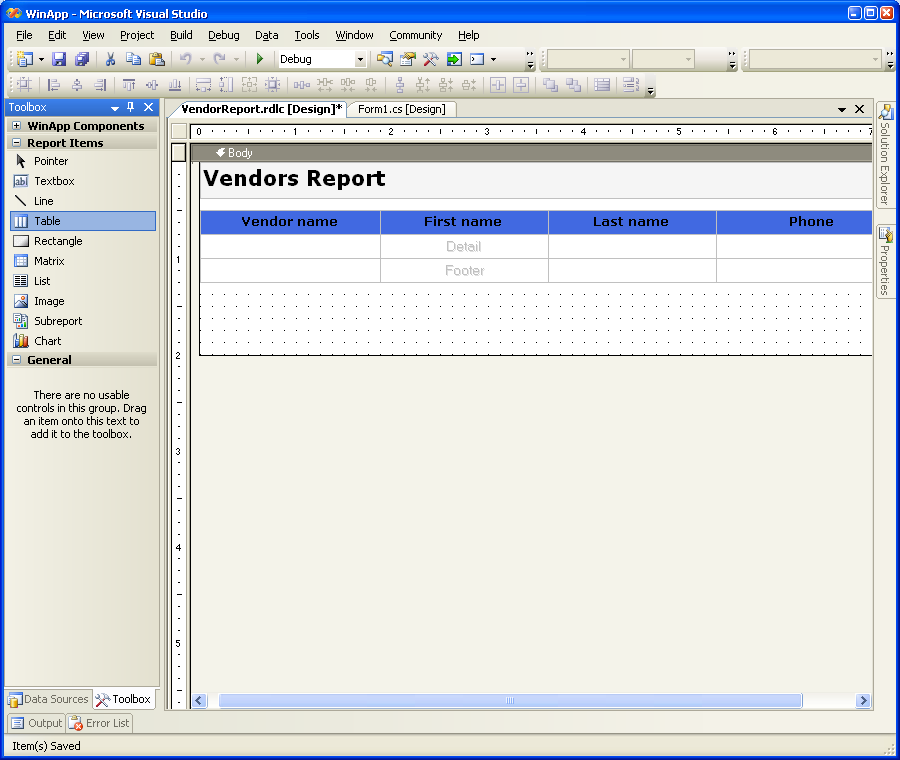Toggle the Toolbox auto-hide pin
900x760 pixels.
[x=131, y=107]
